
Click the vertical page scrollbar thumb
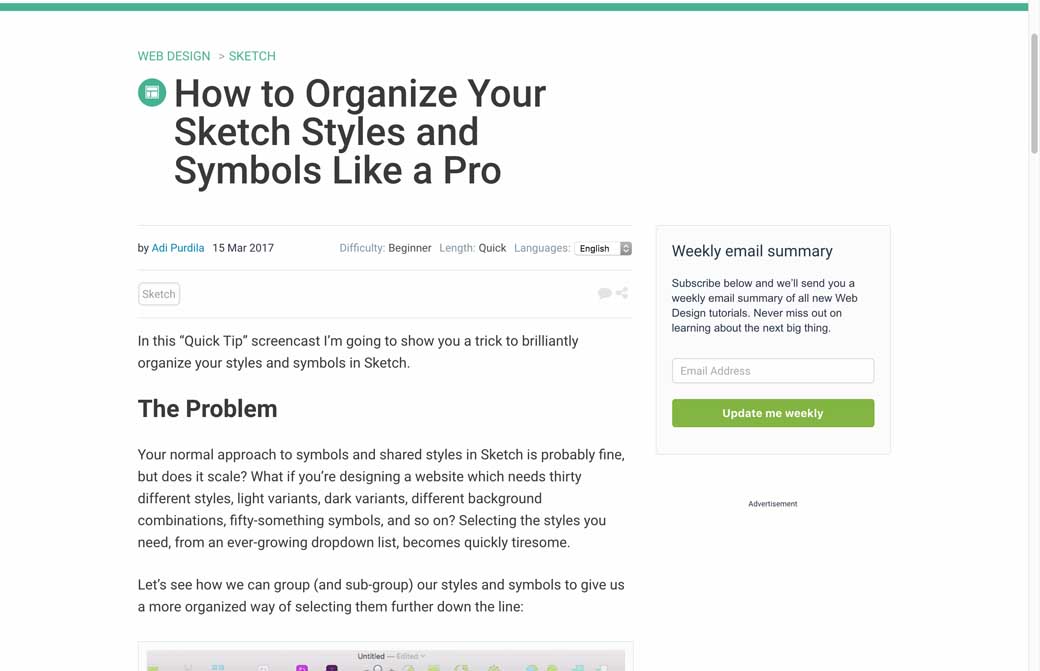pyautogui.click(x=1034, y=92)
